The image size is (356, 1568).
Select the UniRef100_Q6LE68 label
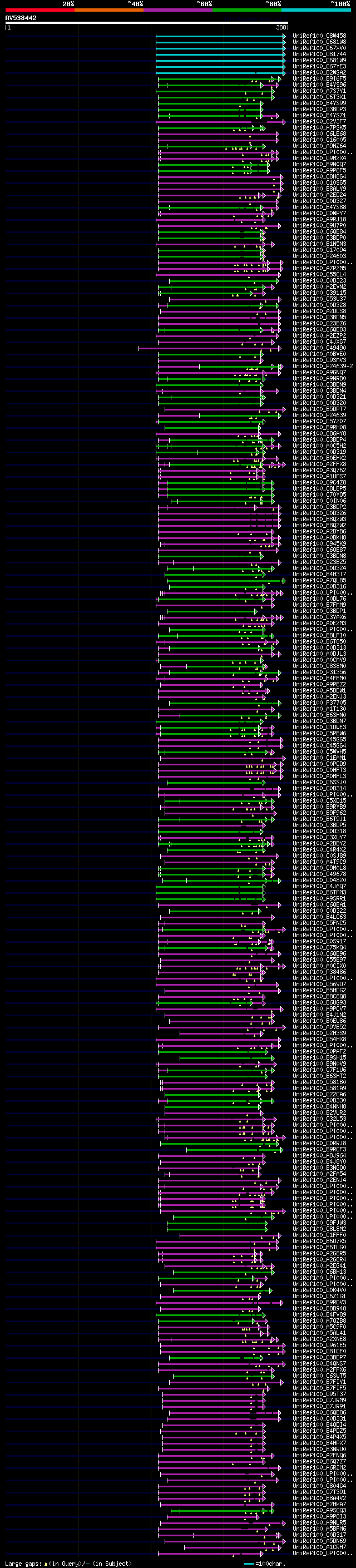click(x=319, y=134)
